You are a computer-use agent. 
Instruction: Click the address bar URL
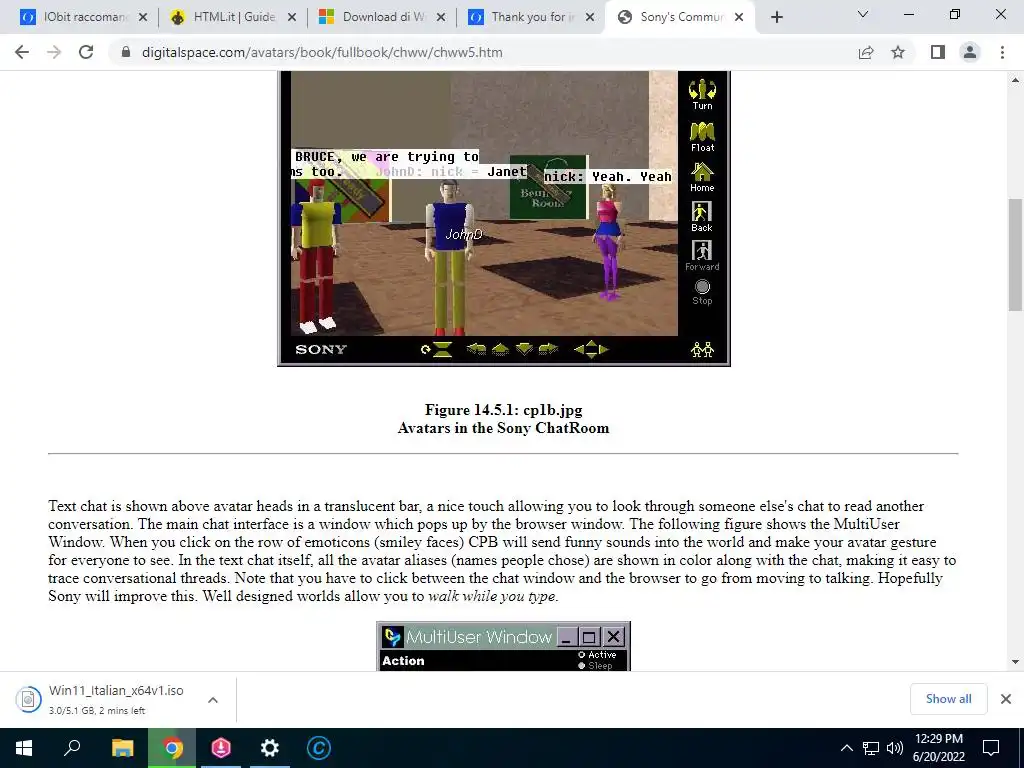(322, 52)
